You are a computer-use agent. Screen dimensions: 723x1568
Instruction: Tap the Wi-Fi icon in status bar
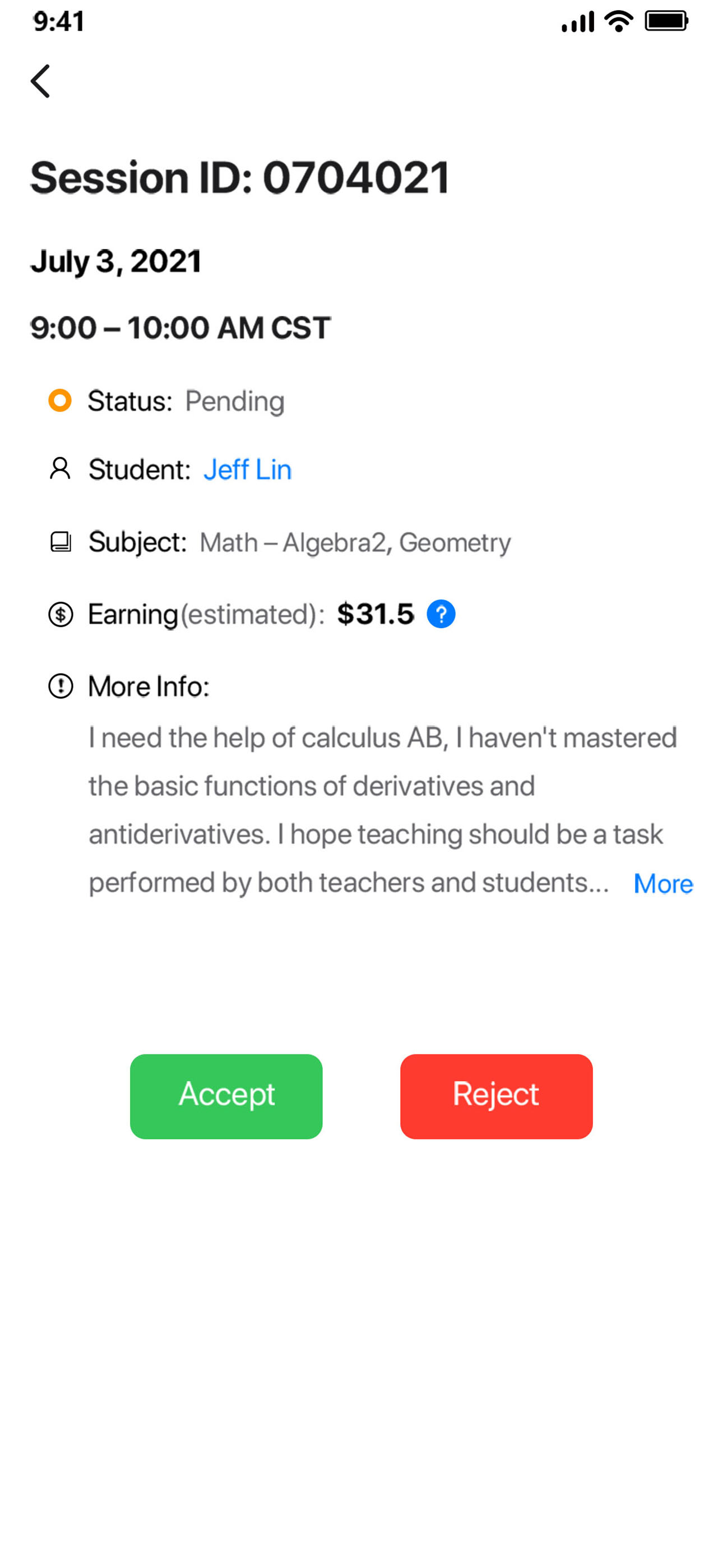(618, 21)
